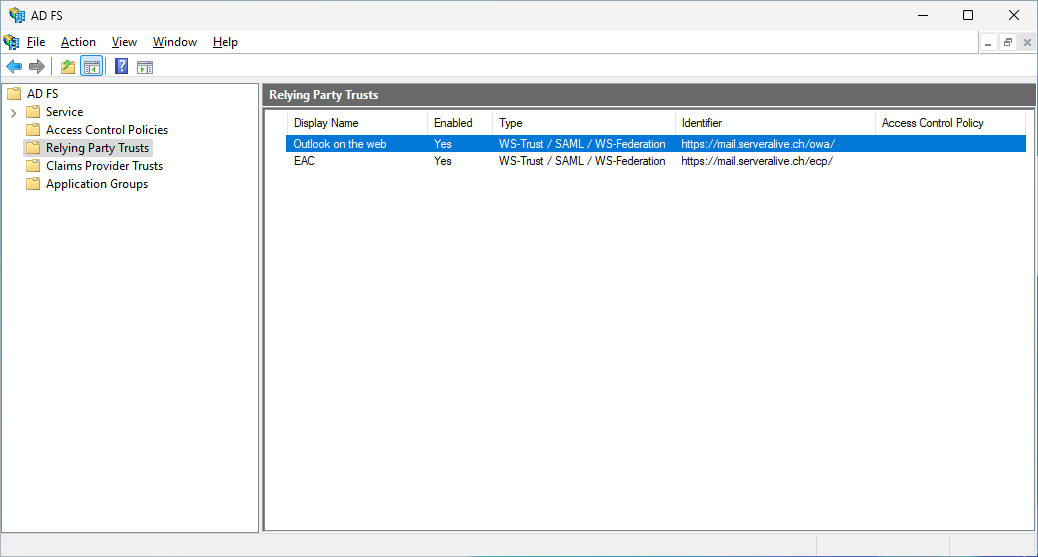
Task: Expand the Service tree node
Action: pyautogui.click(x=13, y=113)
